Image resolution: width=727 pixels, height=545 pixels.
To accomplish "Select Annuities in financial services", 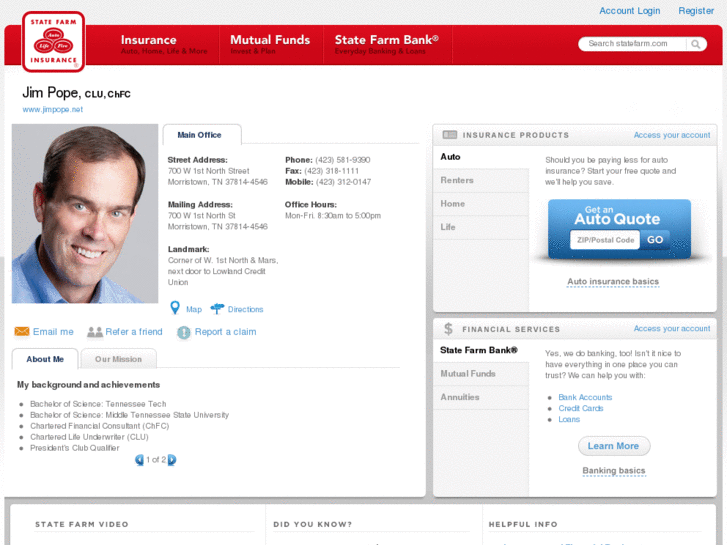I will (x=481, y=398).
